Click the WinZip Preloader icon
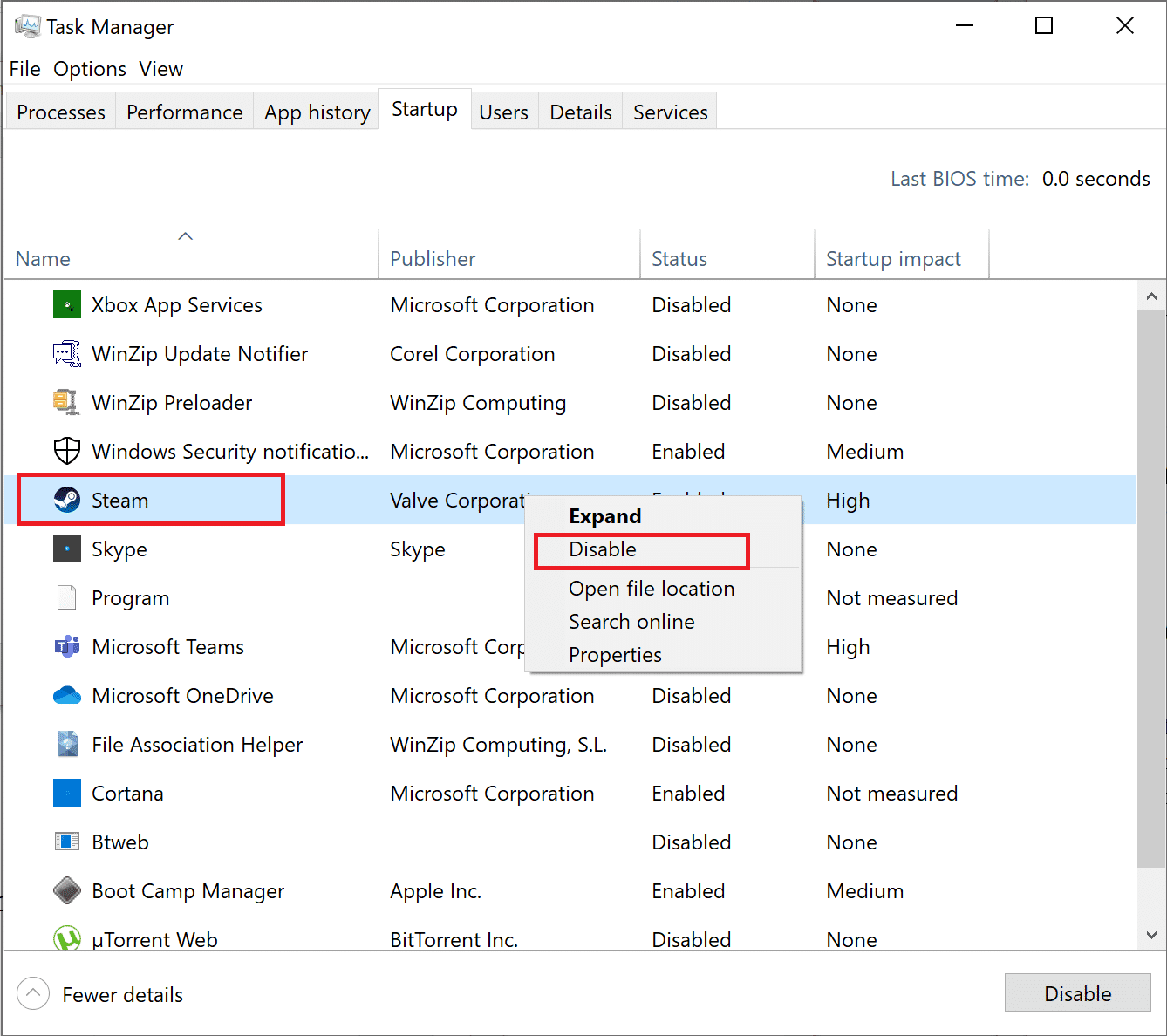This screenshot has width=1167, height=1036. pos(67,402)
